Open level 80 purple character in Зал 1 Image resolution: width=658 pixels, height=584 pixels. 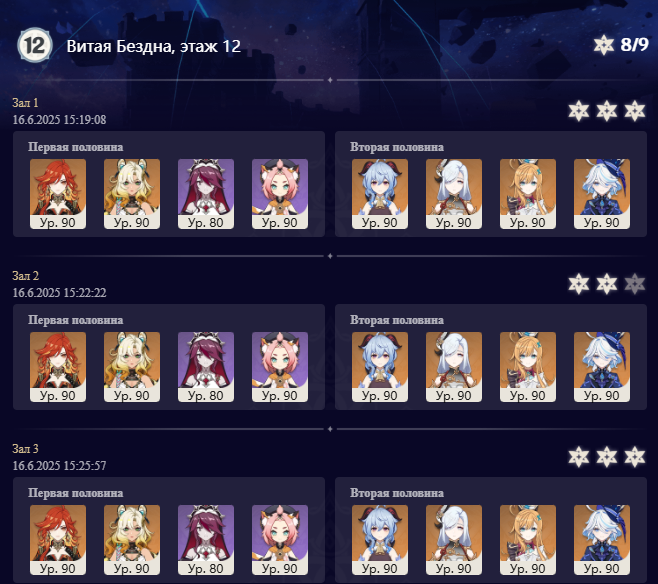coord(206,194)
